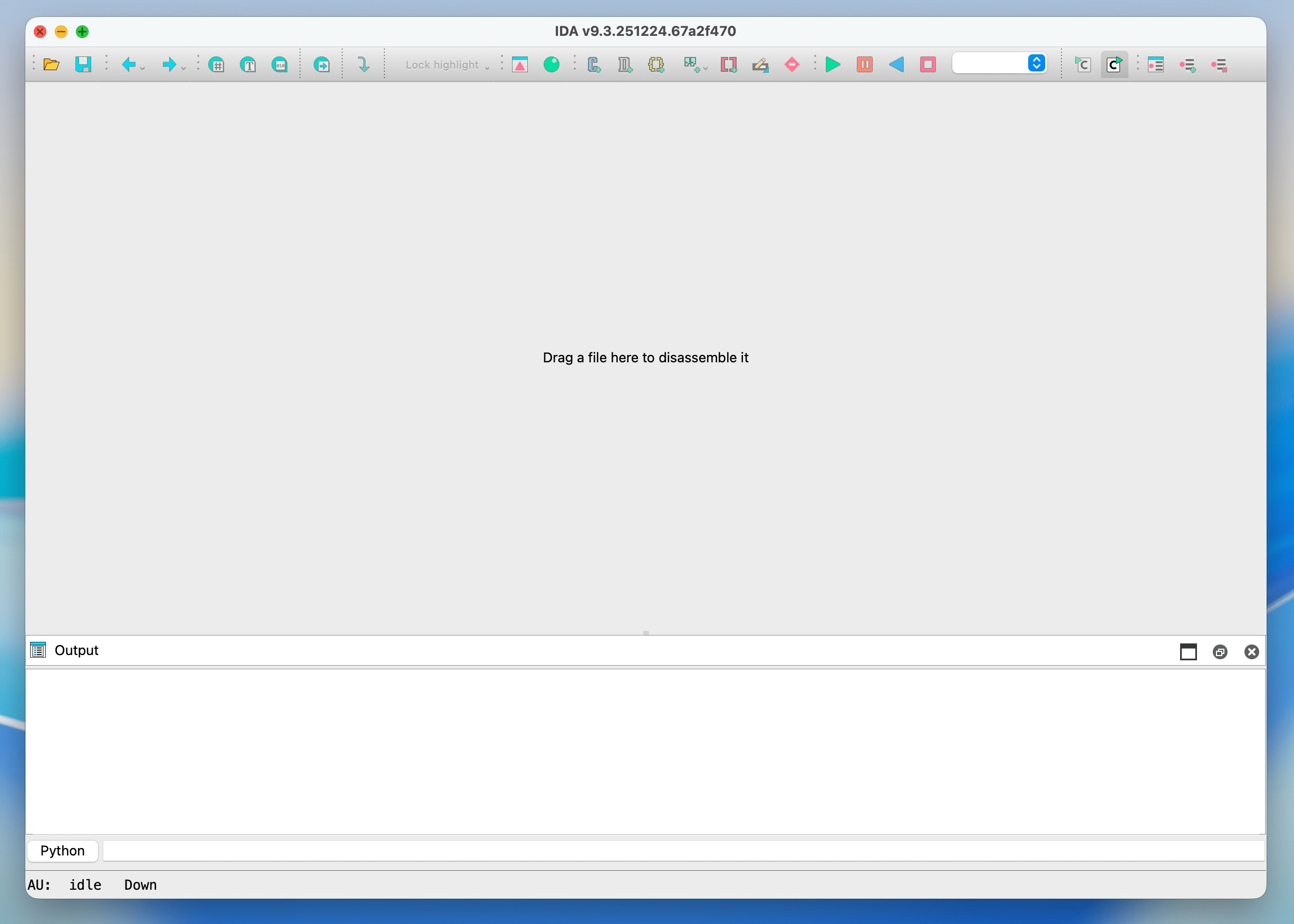The image size is (1294, 924).
Task: Click the red diamond remove icon
Action: [x=791, y=64]
